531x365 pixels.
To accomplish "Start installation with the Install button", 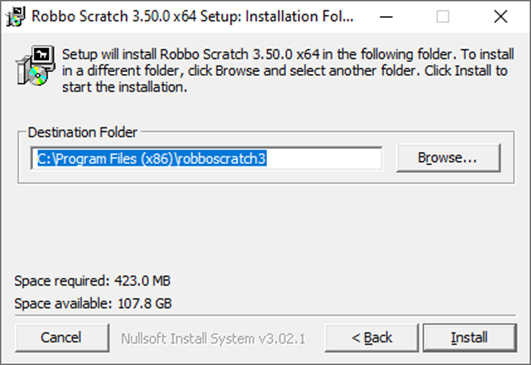I will tap(470, 338).
